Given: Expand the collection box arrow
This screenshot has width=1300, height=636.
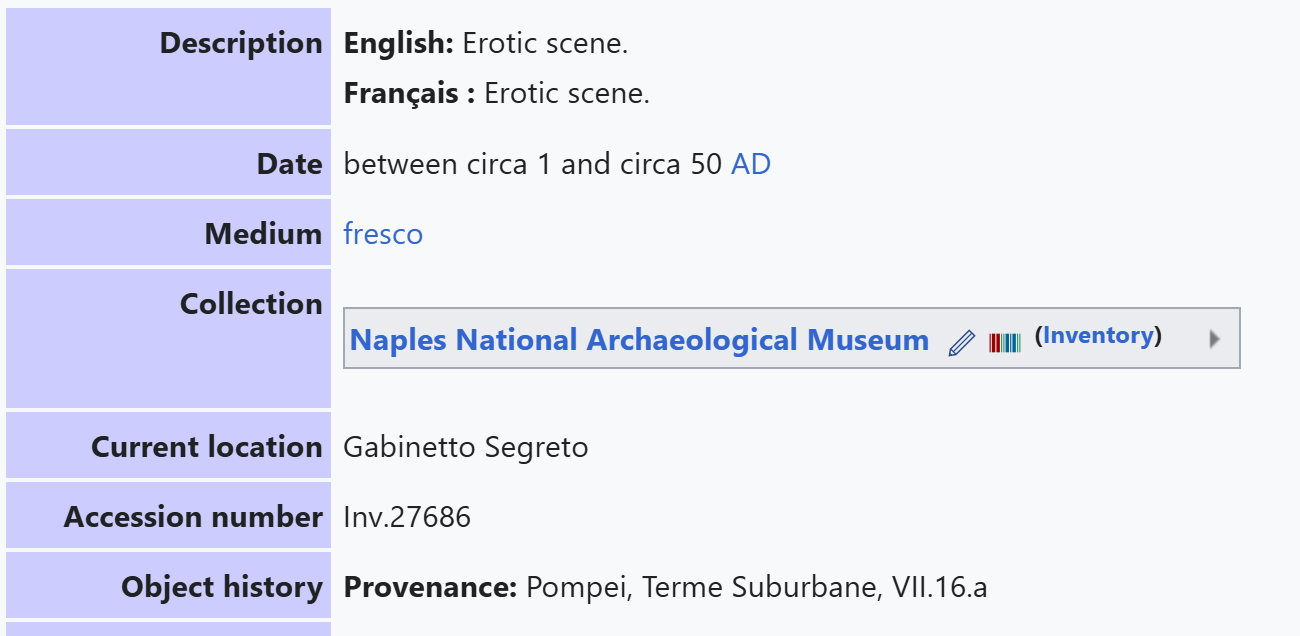Looking at the screenshot, I should click(x=1214, y=339).
